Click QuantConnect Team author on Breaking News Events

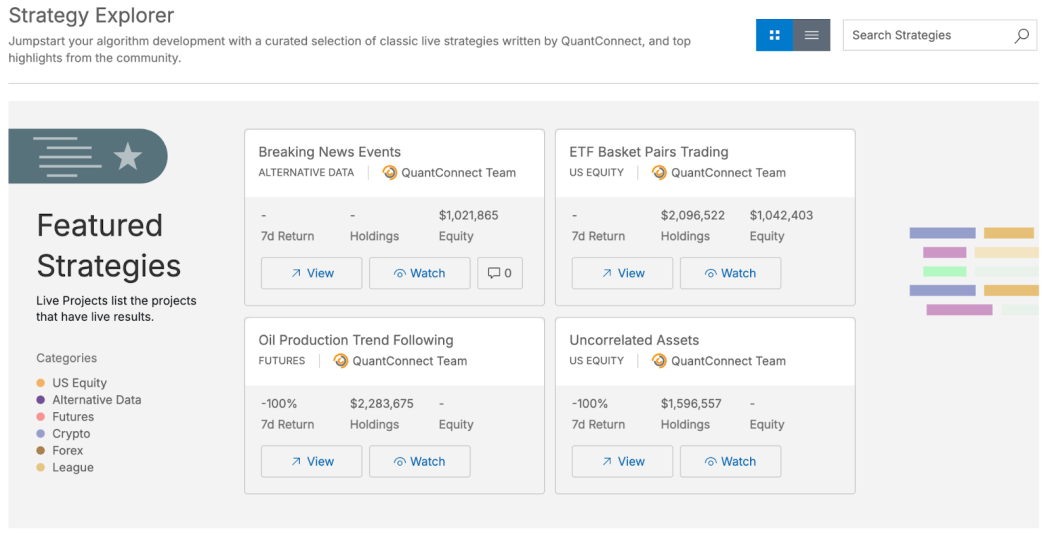(x=459, y=173)
